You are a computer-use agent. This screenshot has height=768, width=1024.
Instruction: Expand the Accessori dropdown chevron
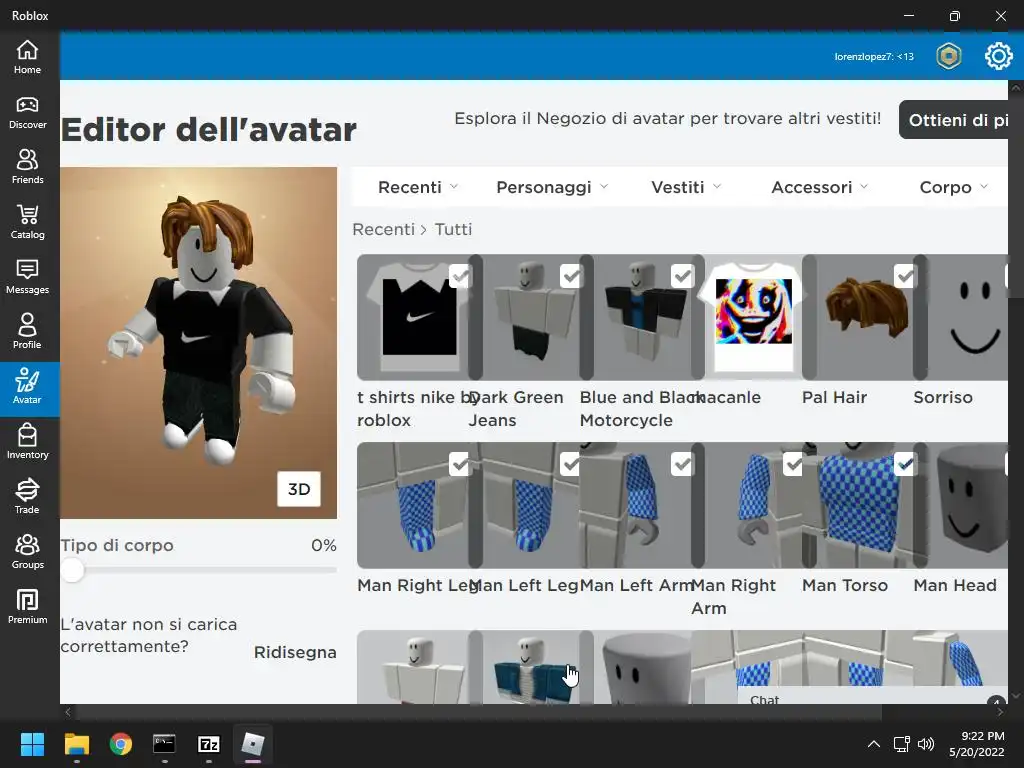tap(865, 187)
